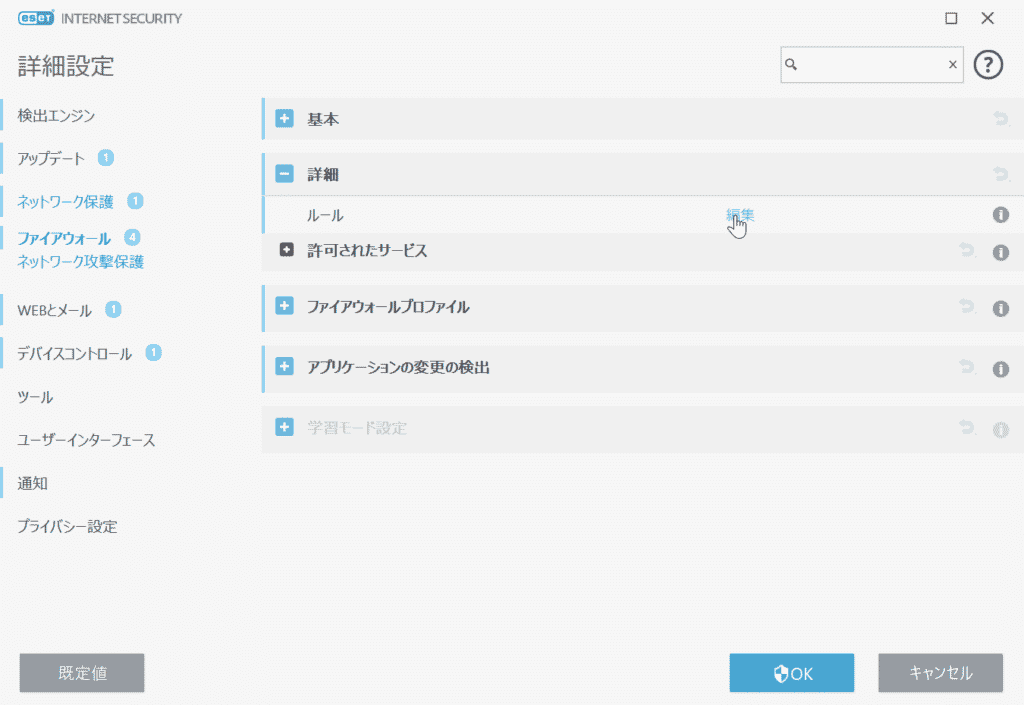The image size is (1024, 705).
Task: Click the badge next to ファイアウォール
Action: 132,237
